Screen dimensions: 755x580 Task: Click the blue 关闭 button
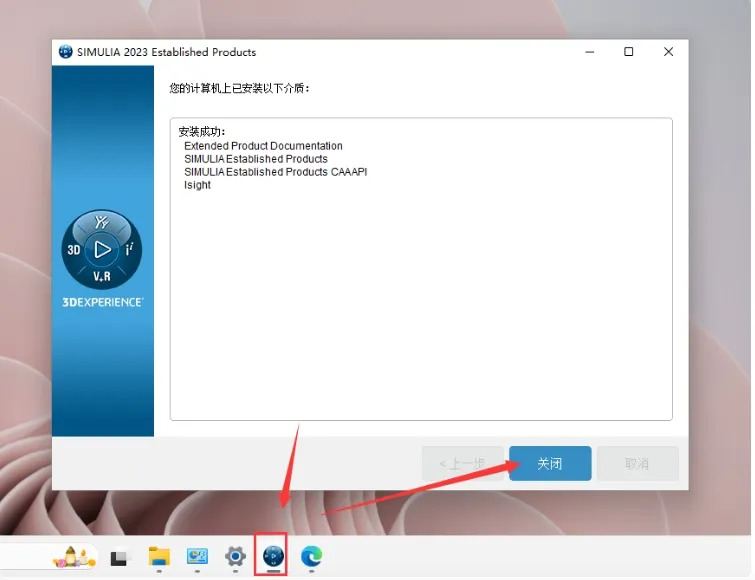[550, 463]
